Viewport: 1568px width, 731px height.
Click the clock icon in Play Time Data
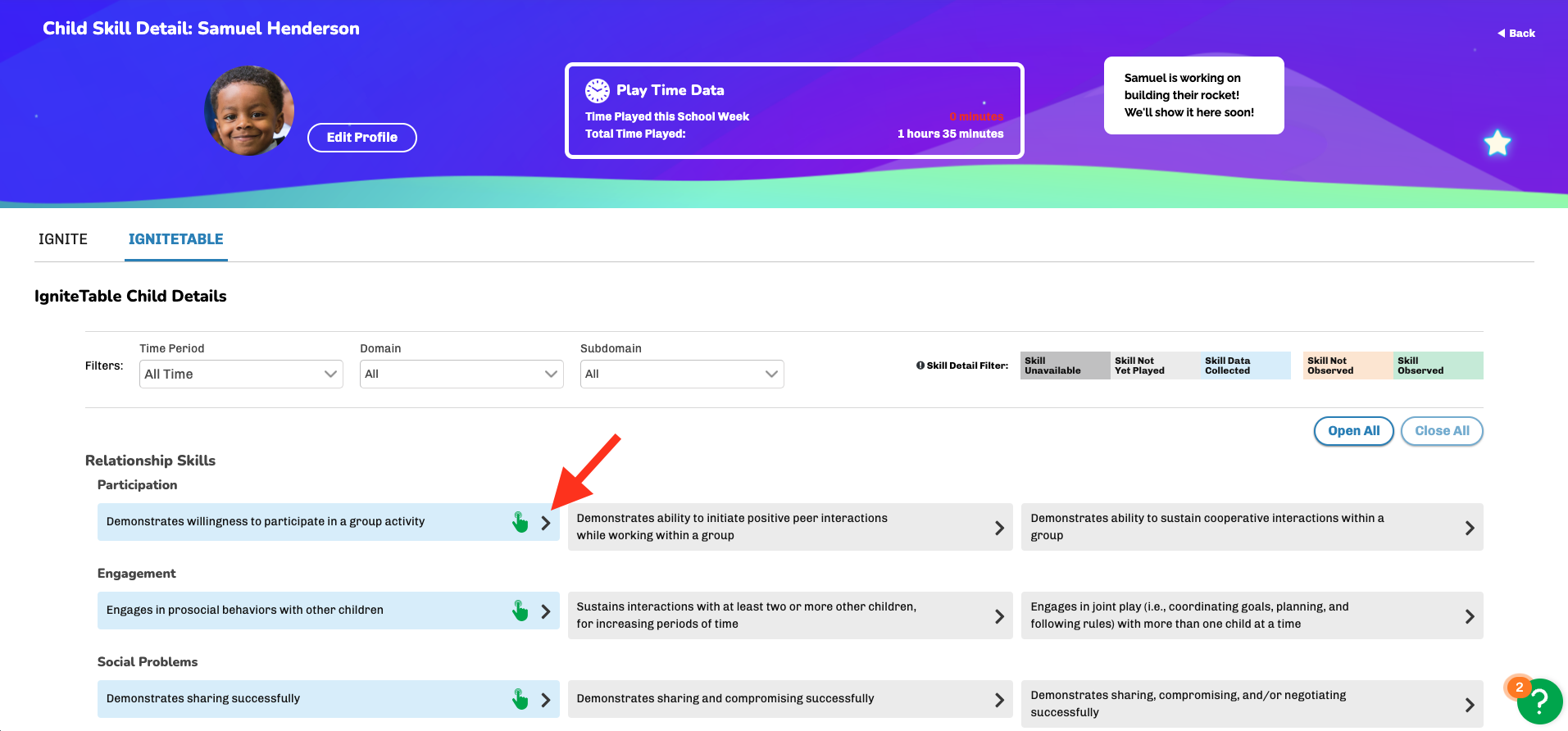coord(597,90)
